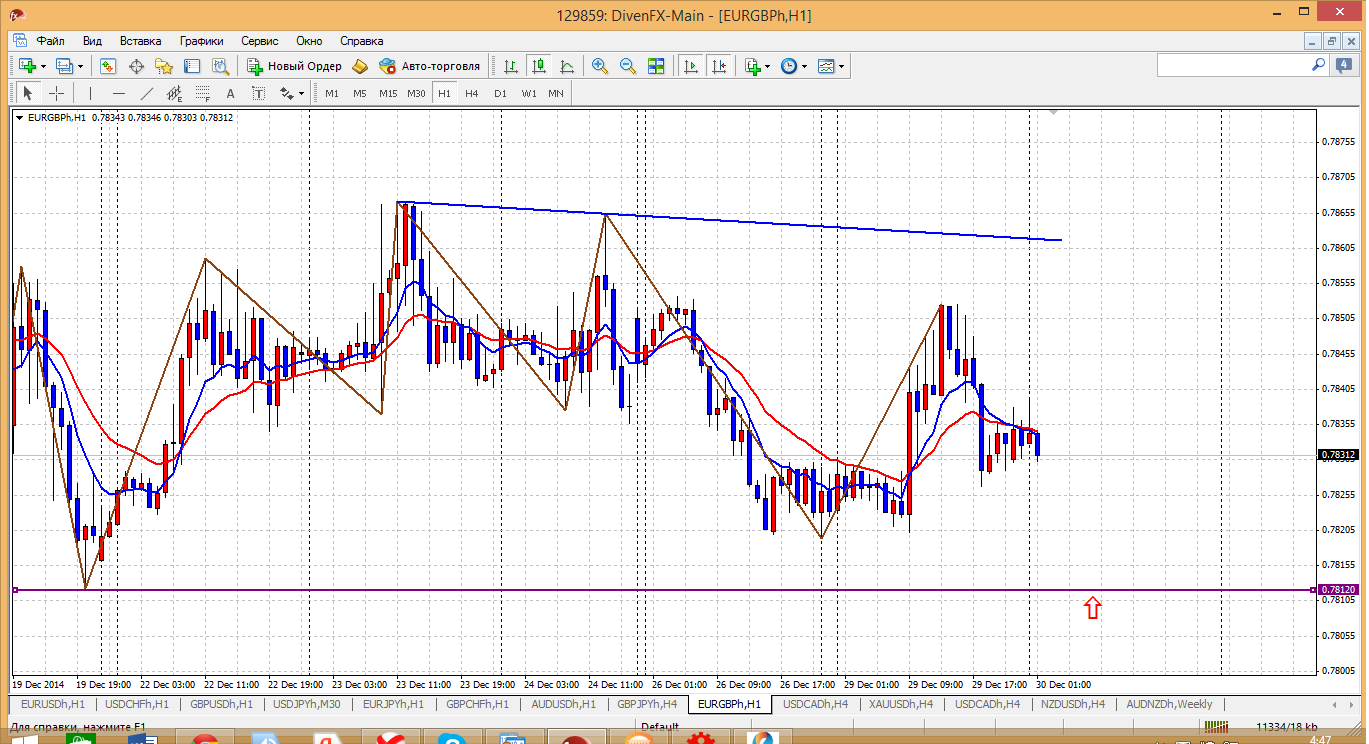Viewport: 1369px width, 744px height.
Task: Open the Market Watch window icon
Action: [108, 66]
